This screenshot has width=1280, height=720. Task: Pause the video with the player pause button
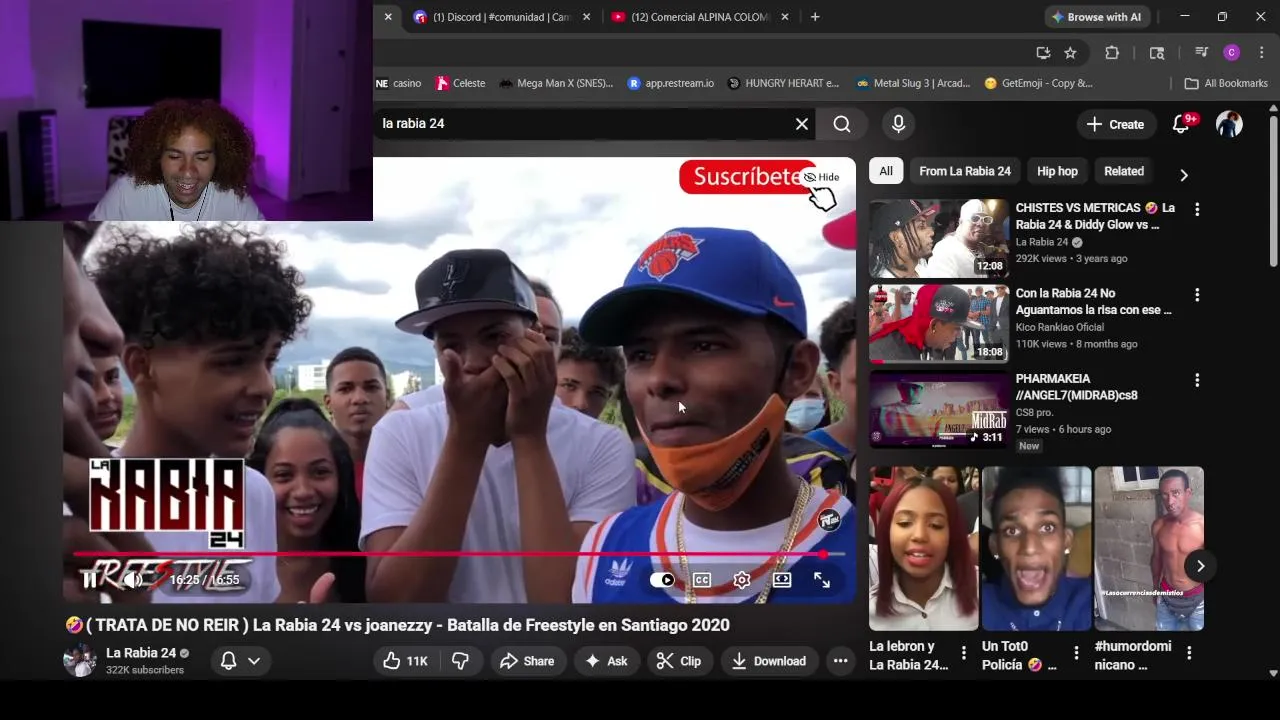(90, 580)
